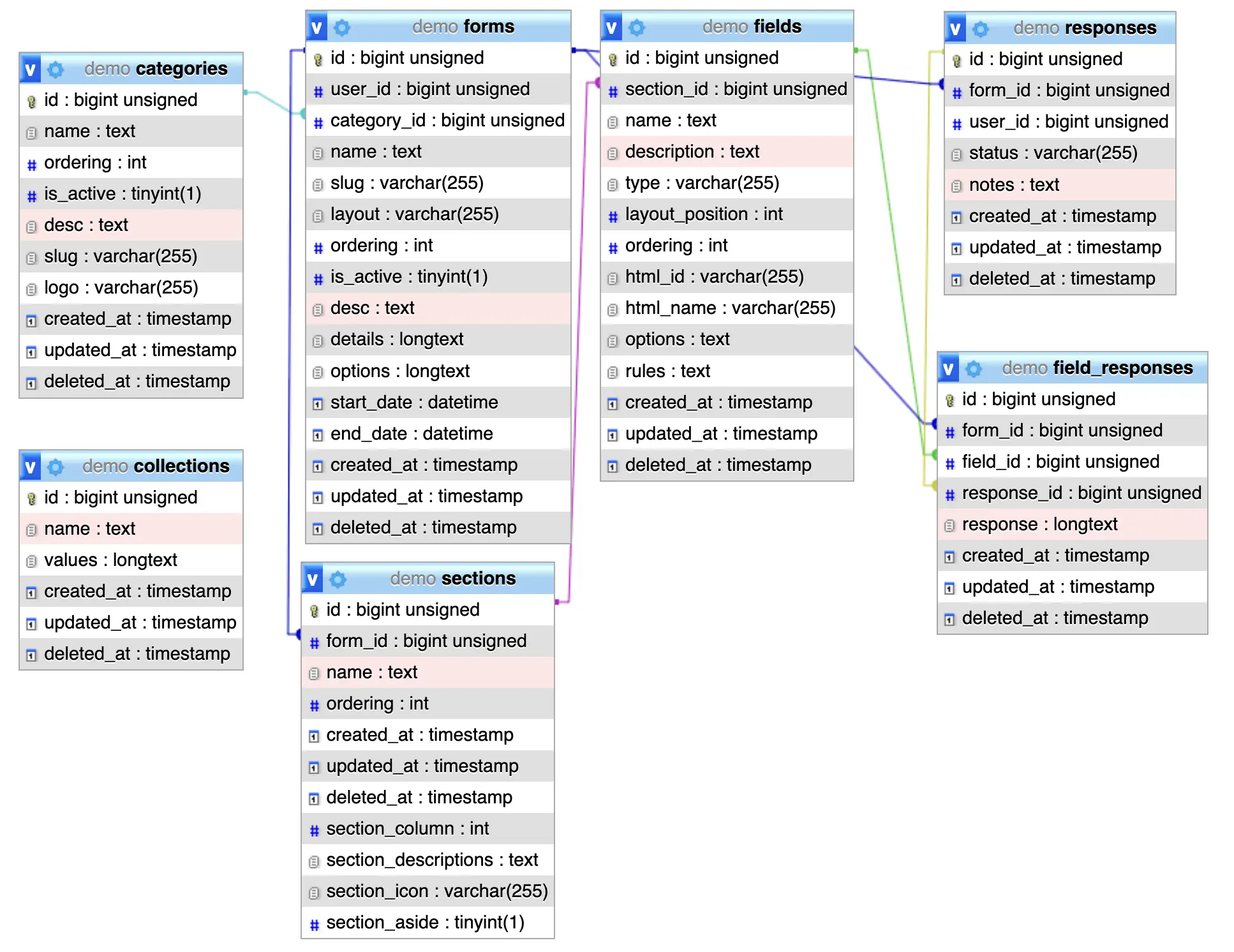Select 'type : varchar(255)' row in fields
Screen dimensions: 1234x952
727,183
